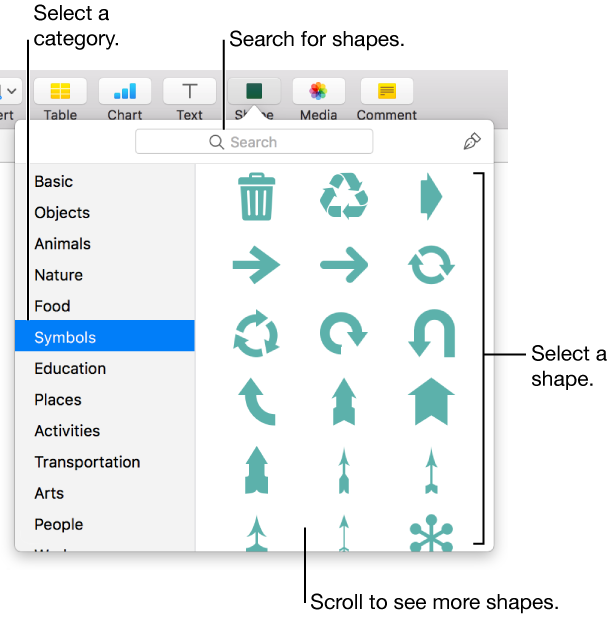Insert the thin rounded right arrow shape

point(344,265)
